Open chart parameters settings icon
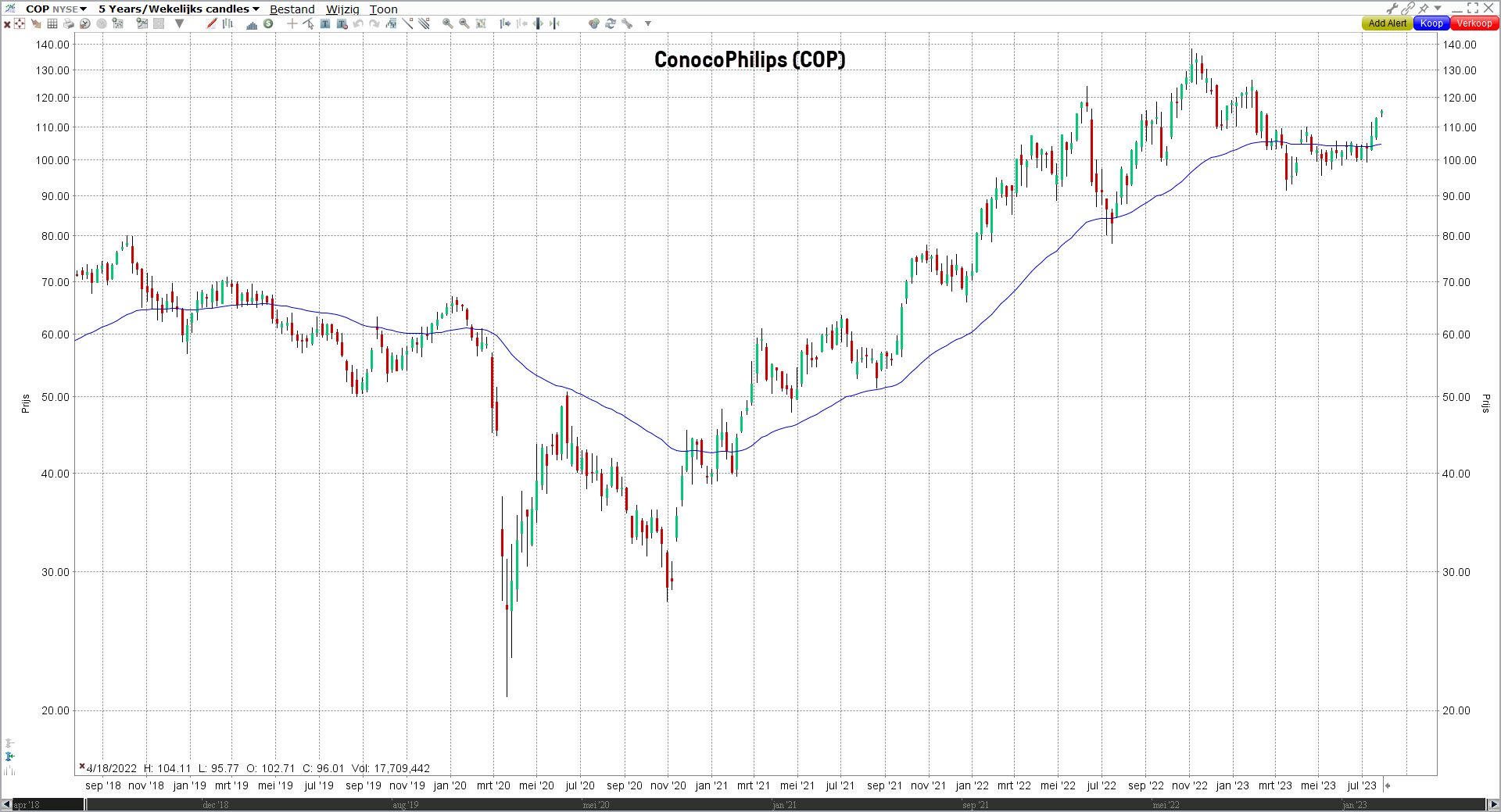 118,23
